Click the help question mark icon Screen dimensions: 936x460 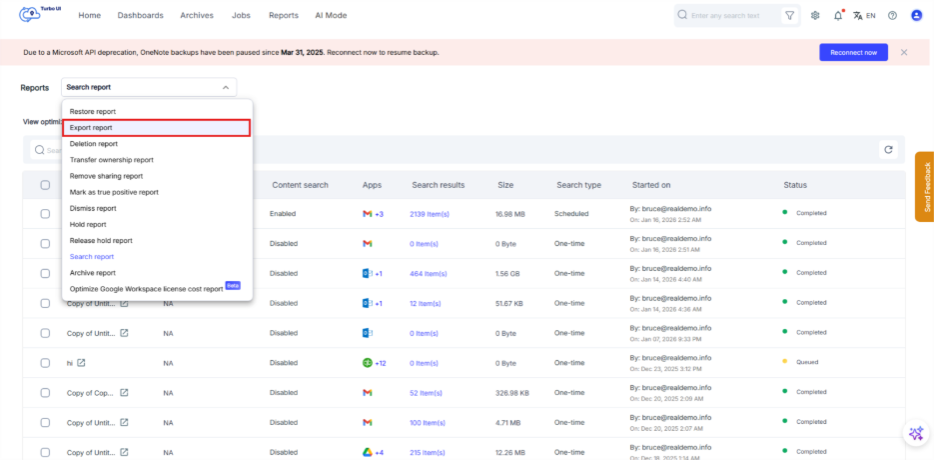[x=892, y=16]
